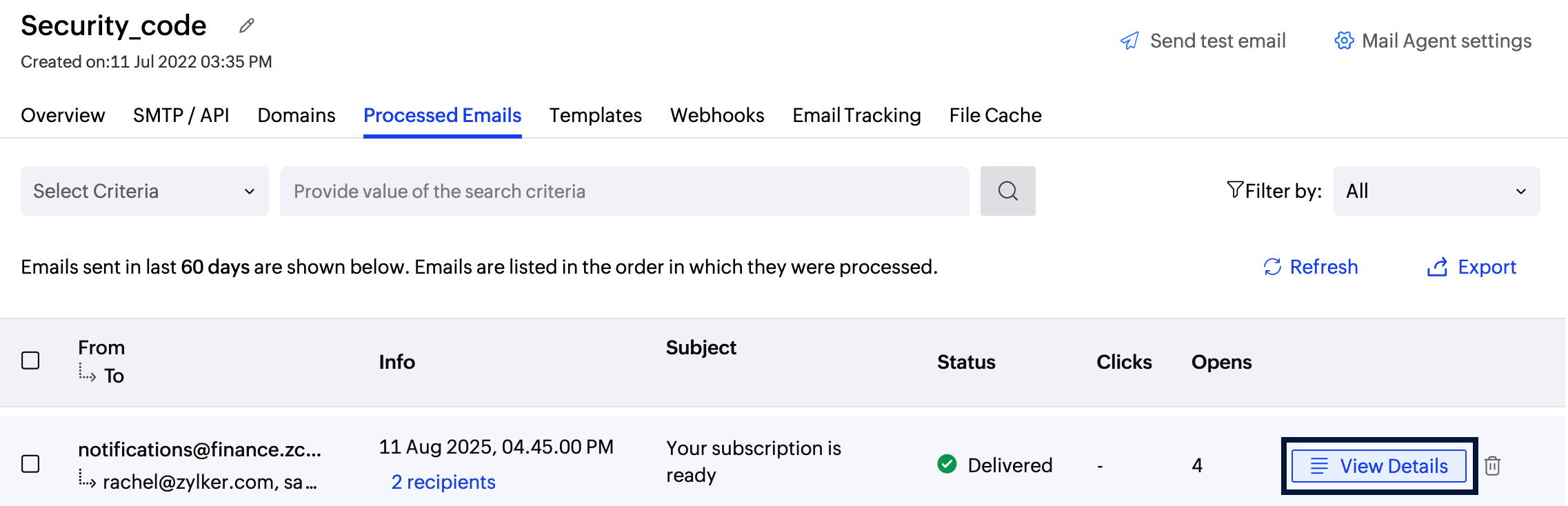Open the 2 recipients link
1568x506 pixels.
(x=443, y=482)
